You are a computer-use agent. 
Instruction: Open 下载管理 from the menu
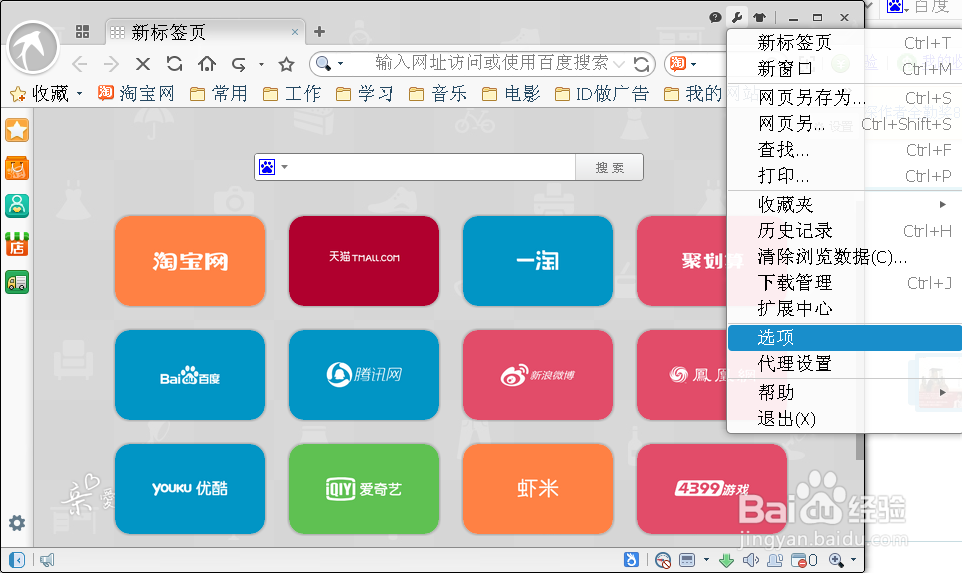click(x=844, y=283)
